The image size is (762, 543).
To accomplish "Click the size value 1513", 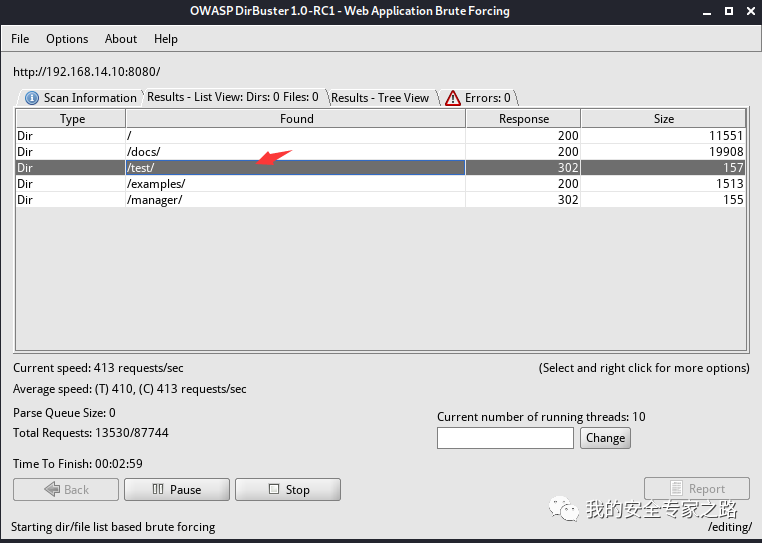I will 729,184.
